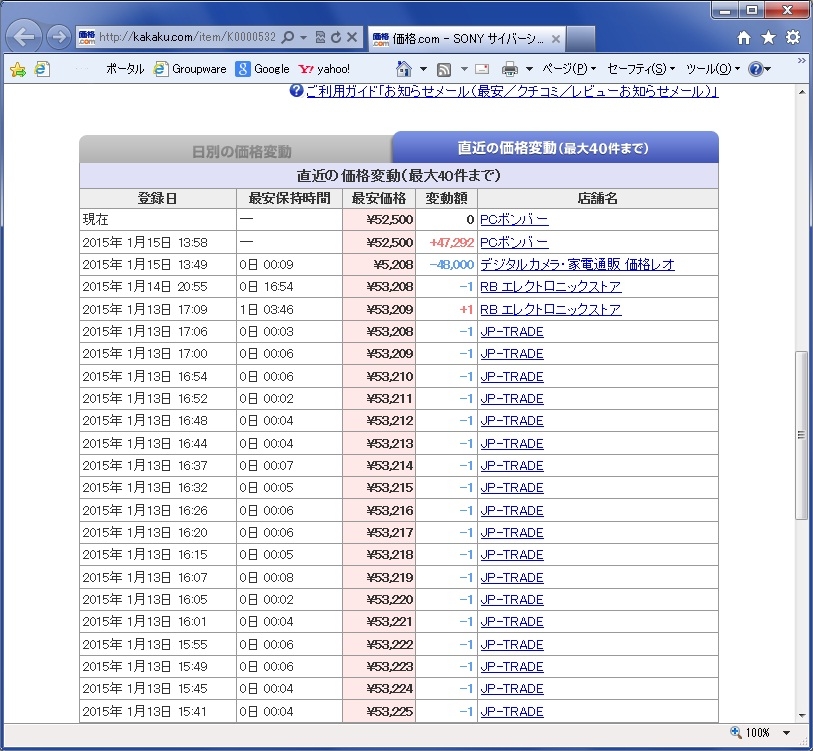Click the Add to Favorites bar star icon
This screenshot has width=813, height=751.
pyautogui.click(x=18, y=69)
